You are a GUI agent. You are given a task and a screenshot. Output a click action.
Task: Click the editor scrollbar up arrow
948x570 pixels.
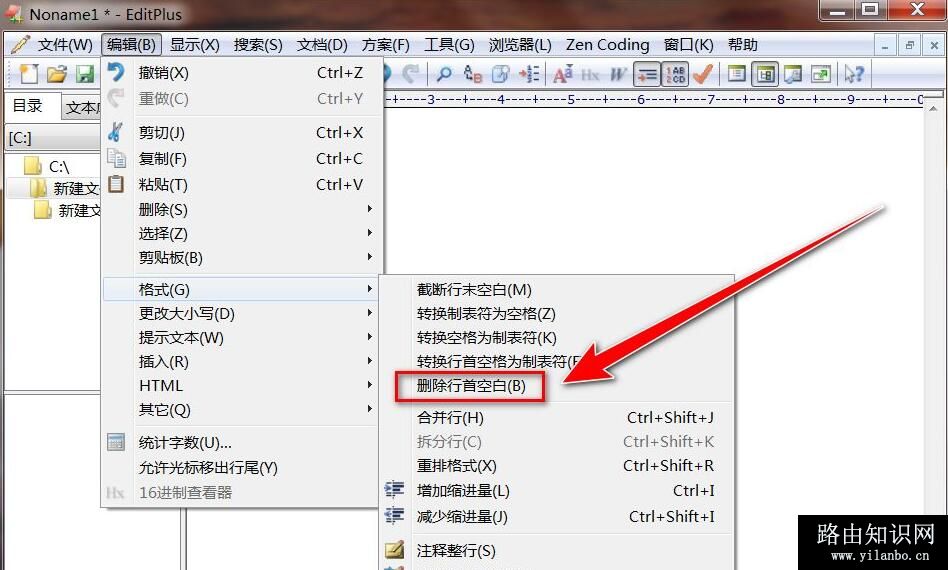point(933,109)
